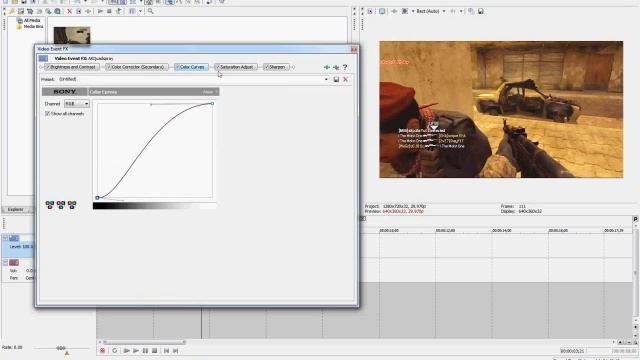Click the help question mark icon in Video Event FX
This screenshot has height=360, width=640.
[x=345, y=67]
